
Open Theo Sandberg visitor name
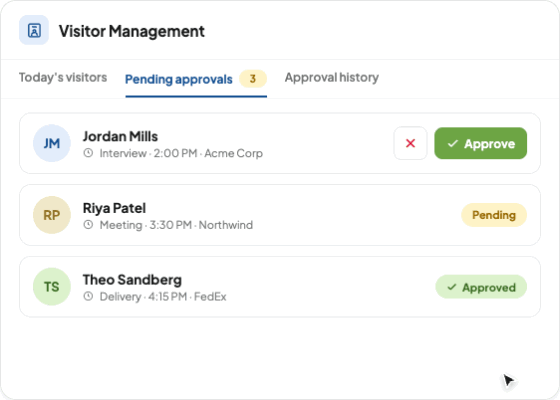coord(132,280)
